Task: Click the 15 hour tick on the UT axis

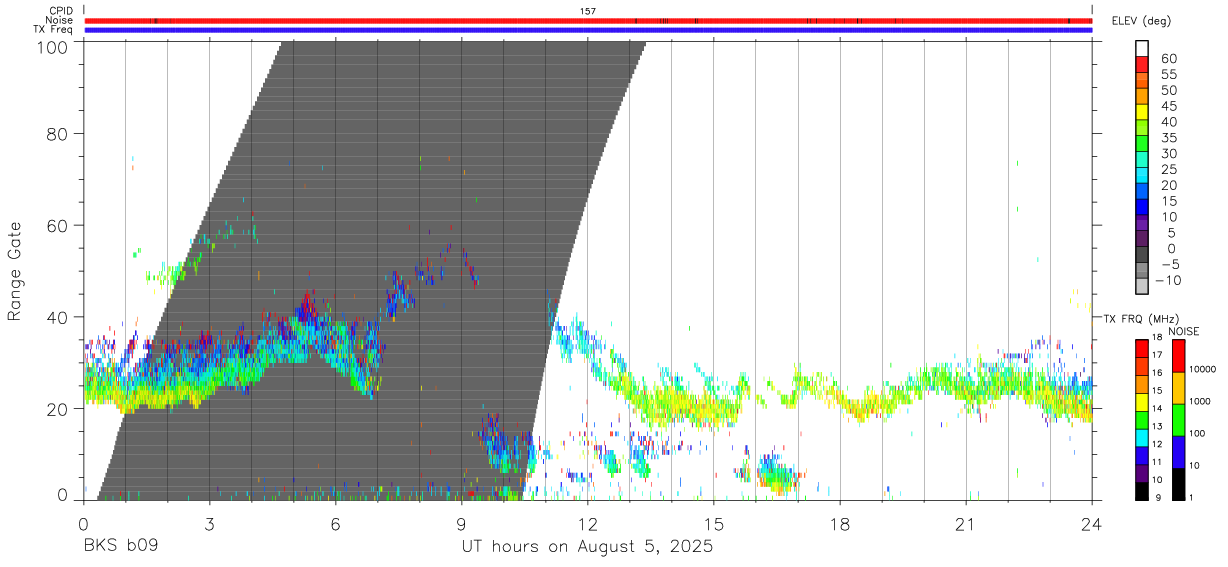Action: pos(714,524)
